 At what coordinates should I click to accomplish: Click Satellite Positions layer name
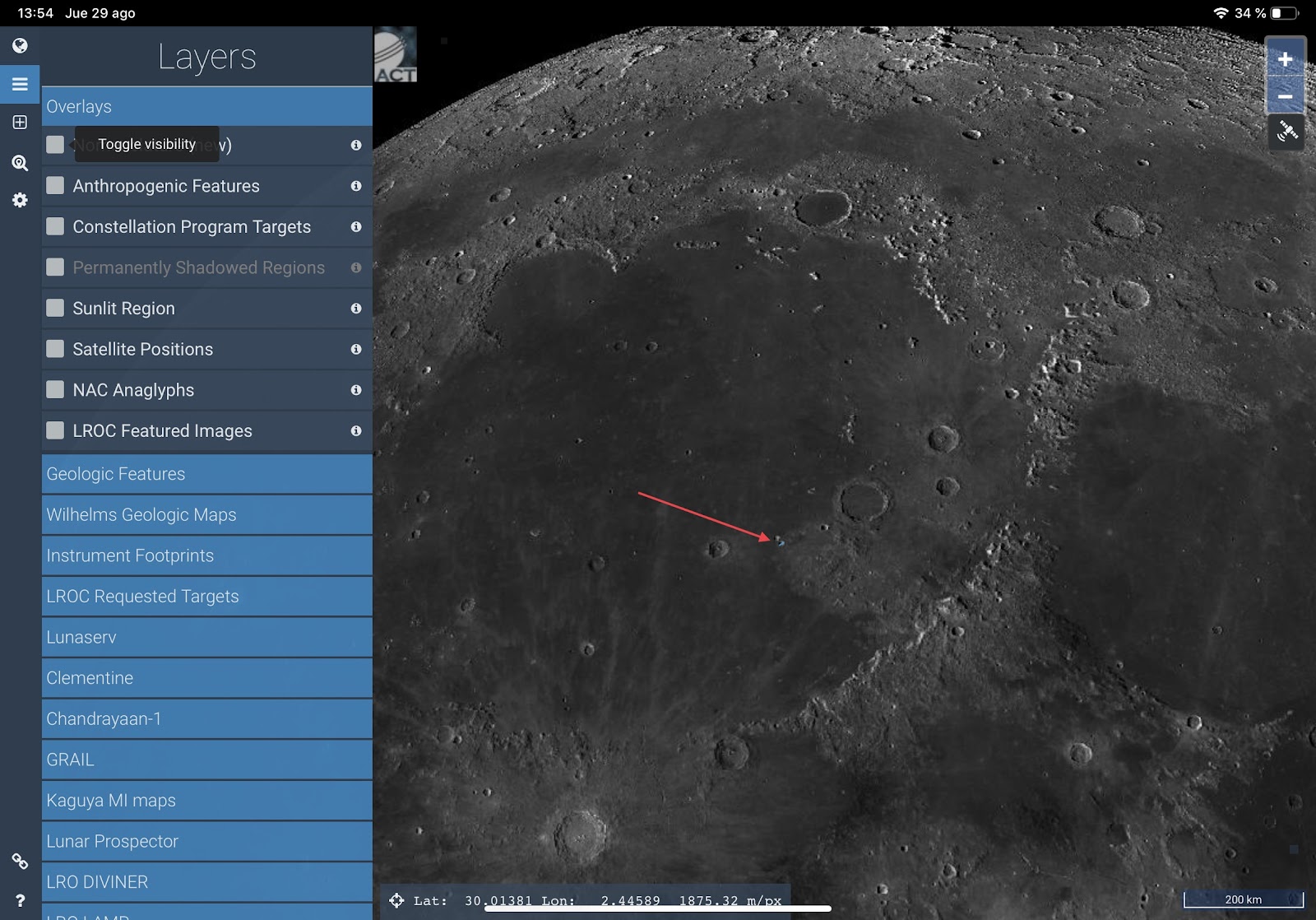click(142, 349)
